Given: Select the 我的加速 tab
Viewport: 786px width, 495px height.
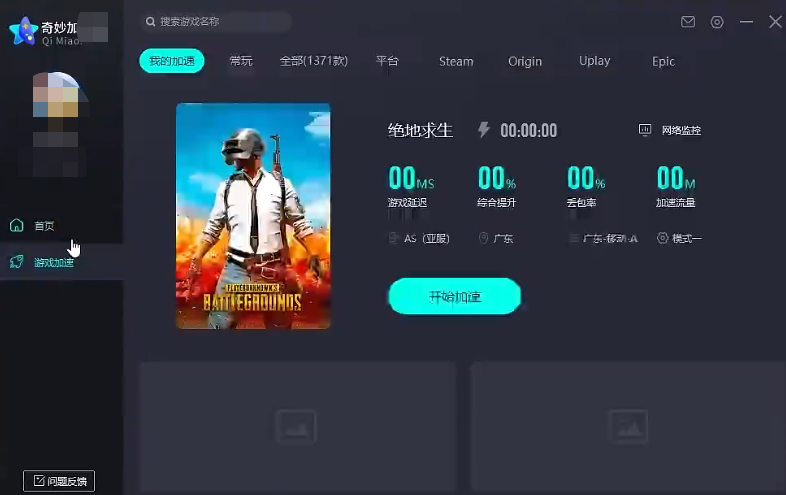Looking at the screenshot, I should tap(171, 61).
